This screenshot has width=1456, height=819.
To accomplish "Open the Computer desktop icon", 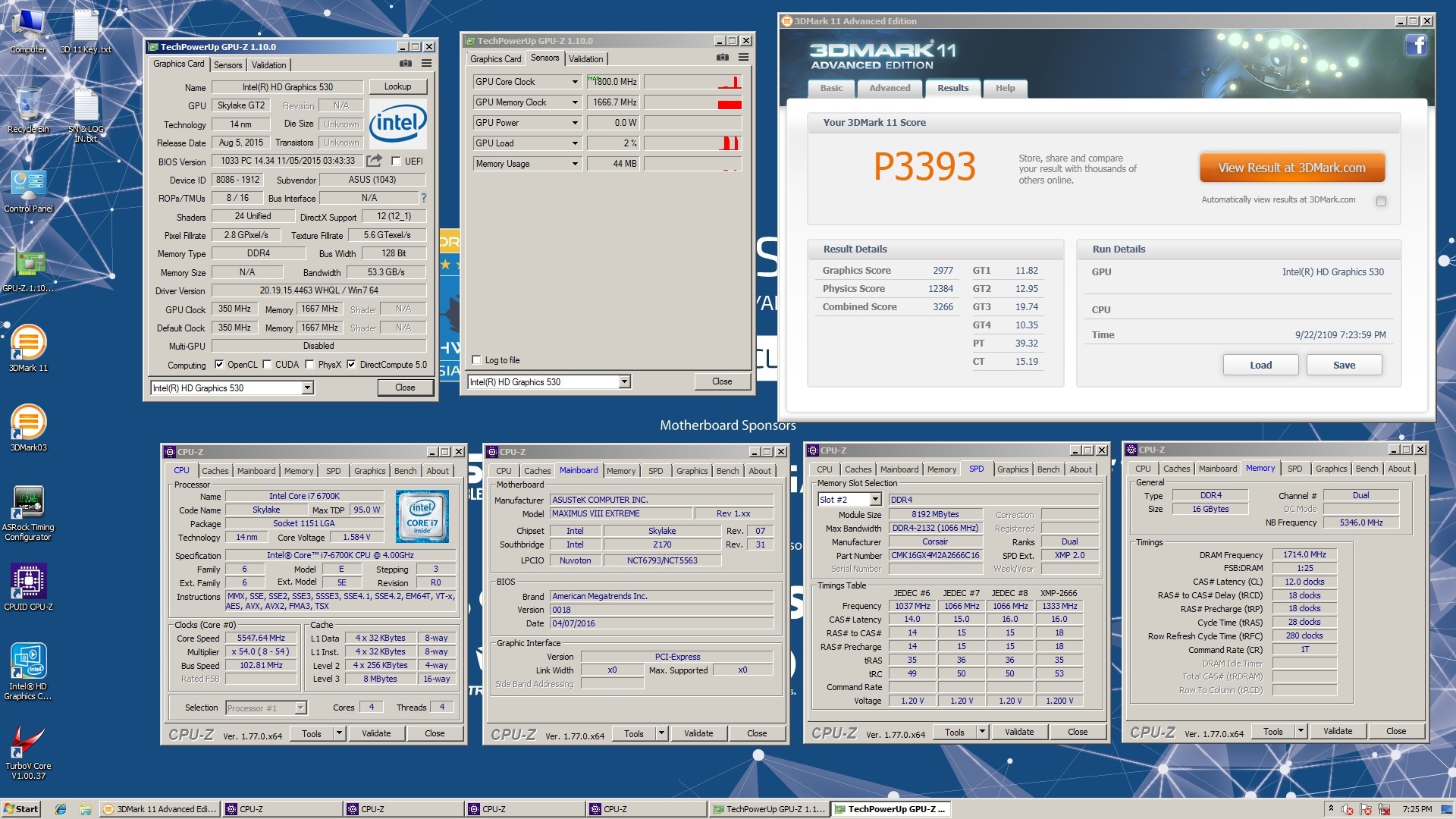I will point(28,30).
